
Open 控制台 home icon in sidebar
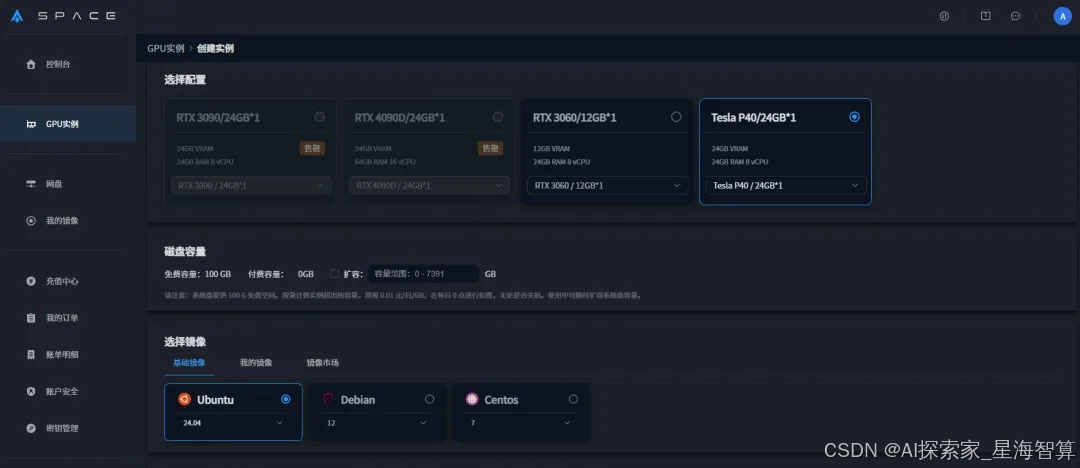pos(30,64)
